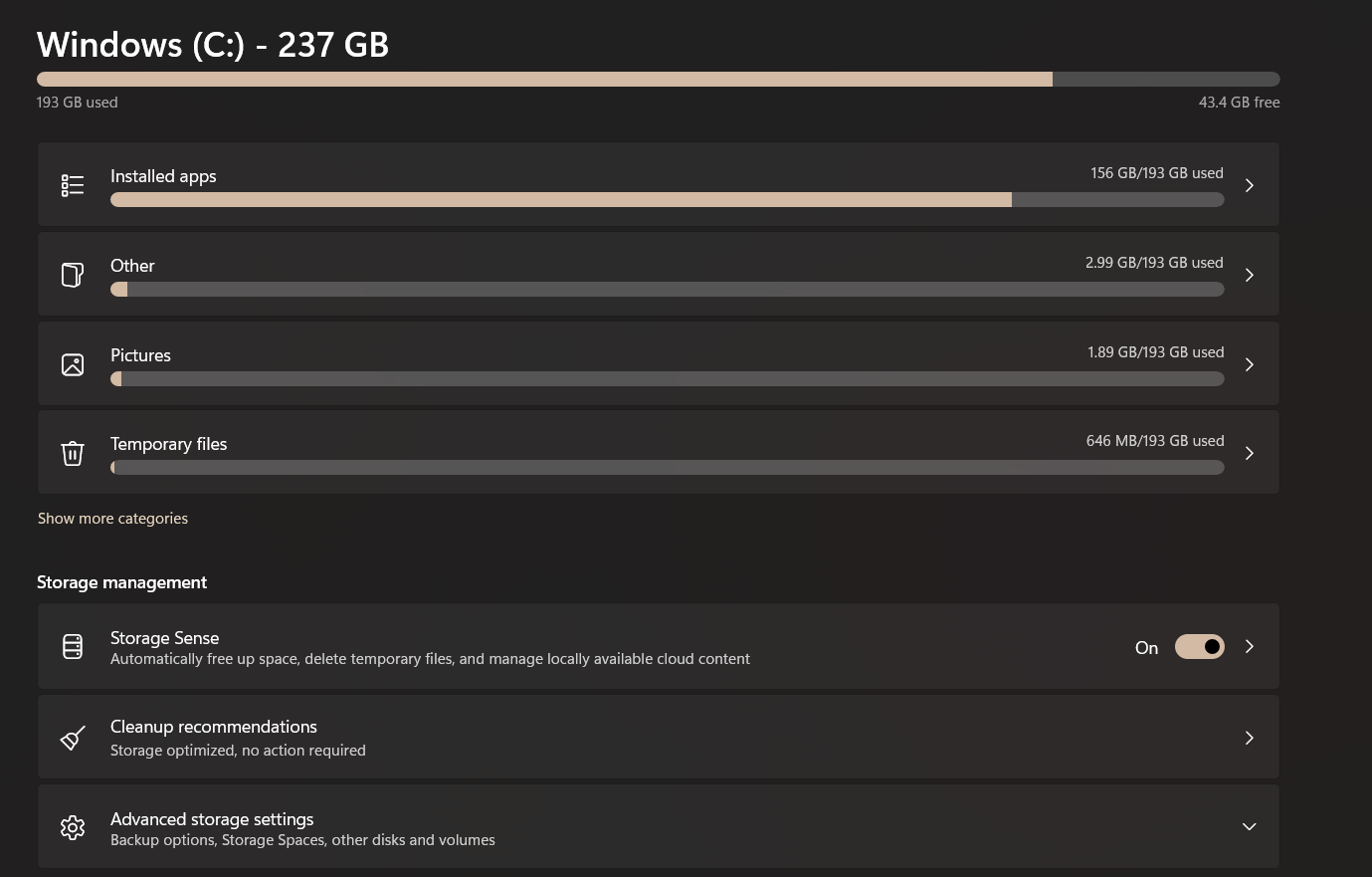This screenshot has height=877, width=1372.
Task: Click the Windows (C:) usage bar
Action: 657,78
